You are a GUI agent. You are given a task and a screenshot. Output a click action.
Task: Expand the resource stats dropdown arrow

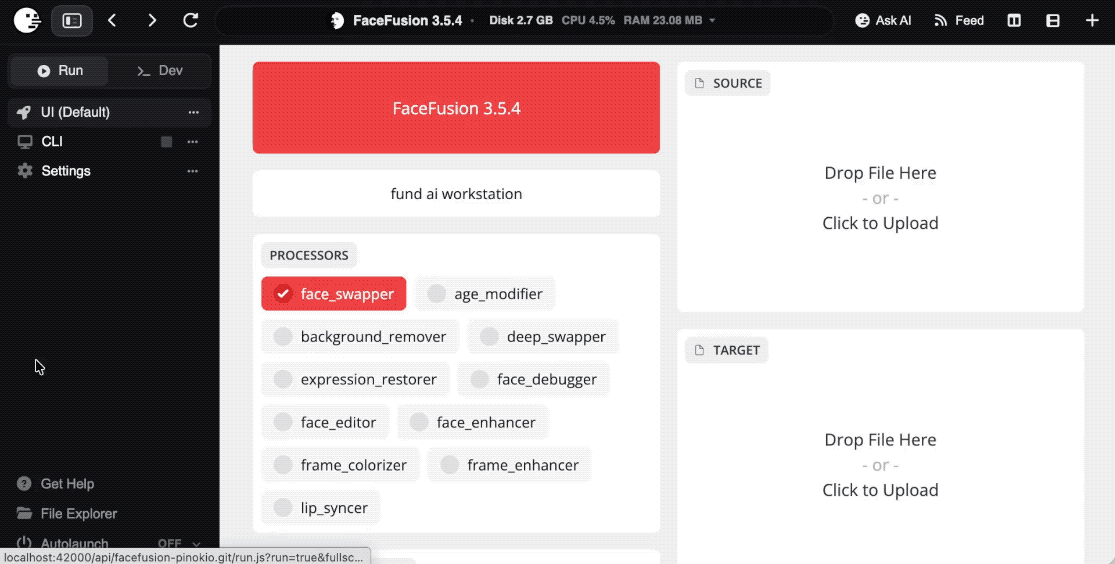(712, 21)
